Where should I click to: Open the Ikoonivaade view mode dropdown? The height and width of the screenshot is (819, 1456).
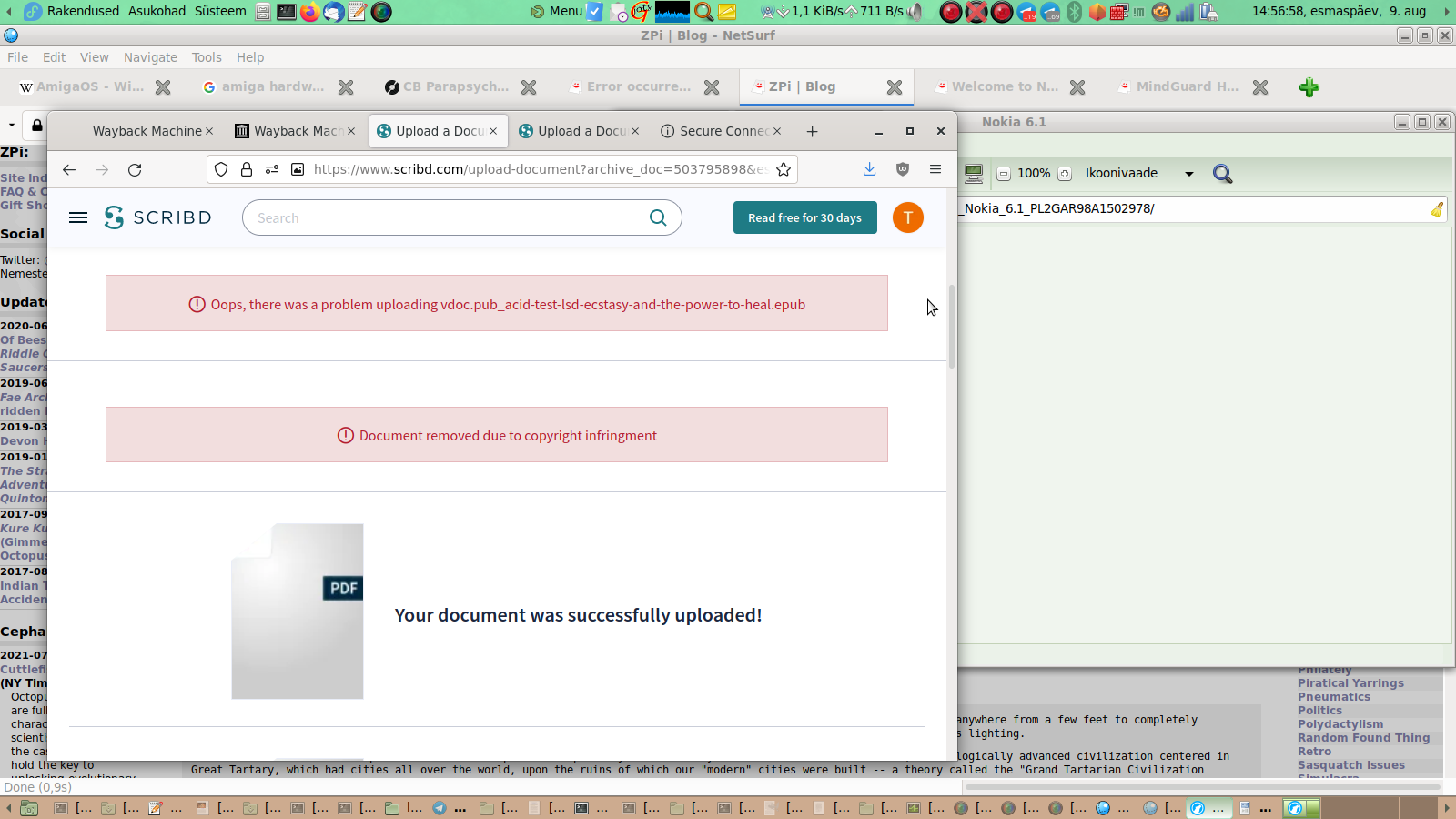pyautogui.click(x=1138, y=173)
